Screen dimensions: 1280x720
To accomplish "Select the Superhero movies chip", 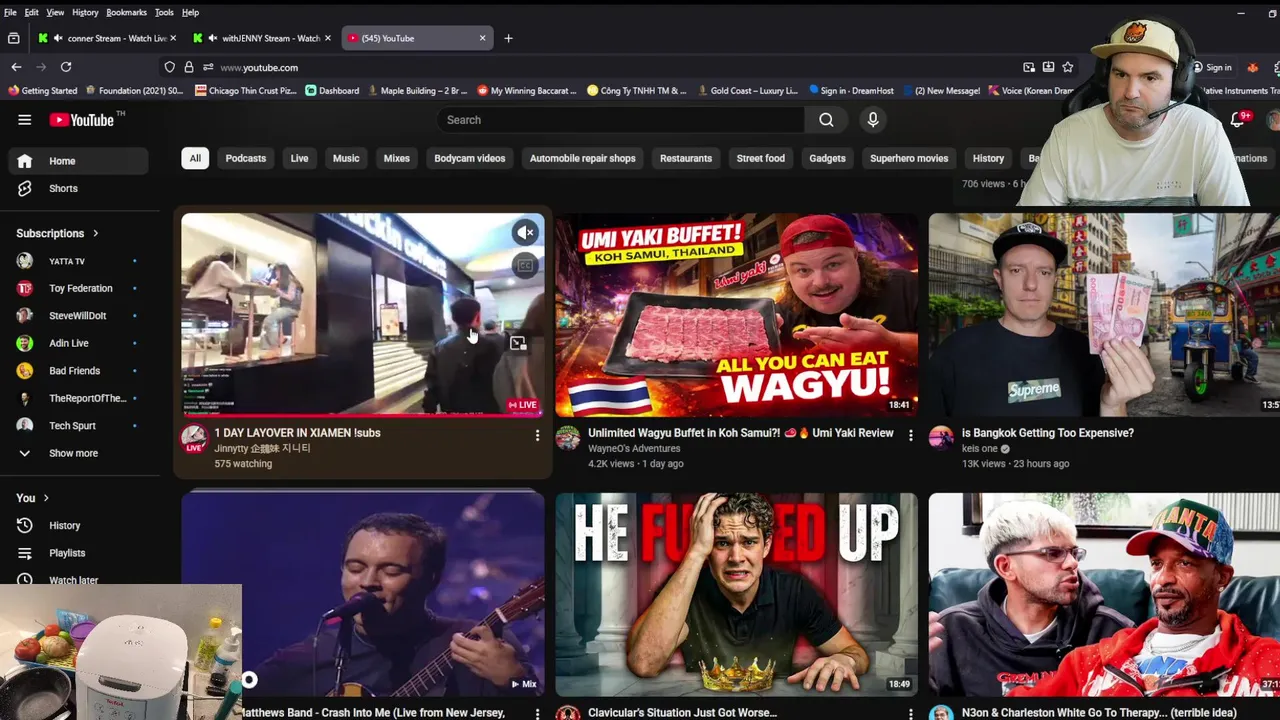I will [909, 158].
